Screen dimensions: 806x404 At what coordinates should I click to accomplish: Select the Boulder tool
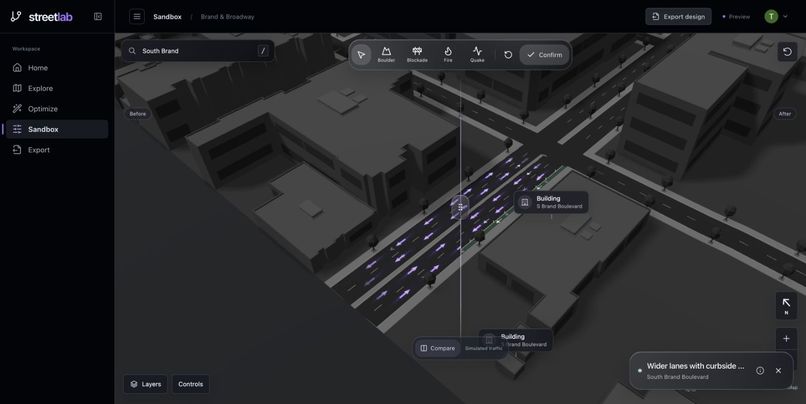point(386,54)
